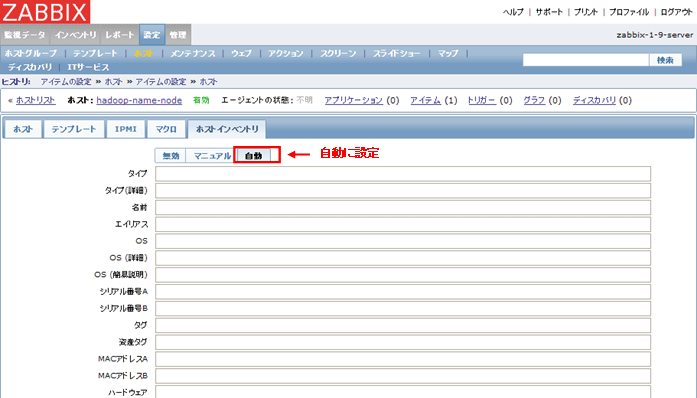
Task: Click the MACアドレスB input field
Action: [403, 376]
